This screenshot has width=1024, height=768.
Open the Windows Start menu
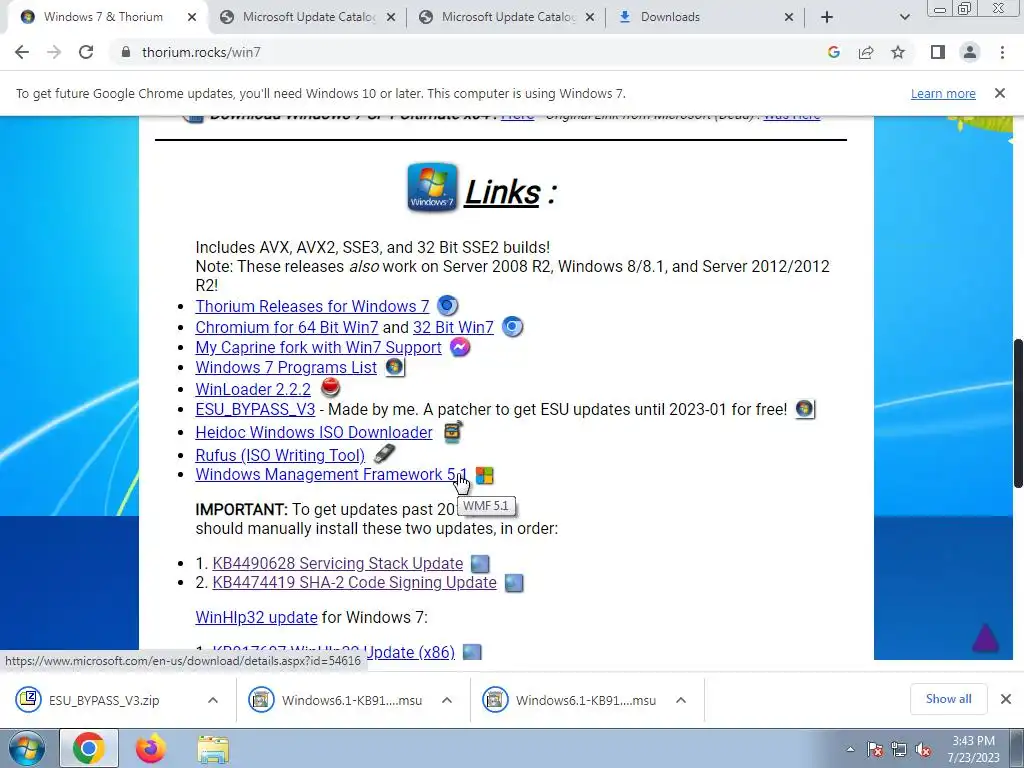point(27,748)
